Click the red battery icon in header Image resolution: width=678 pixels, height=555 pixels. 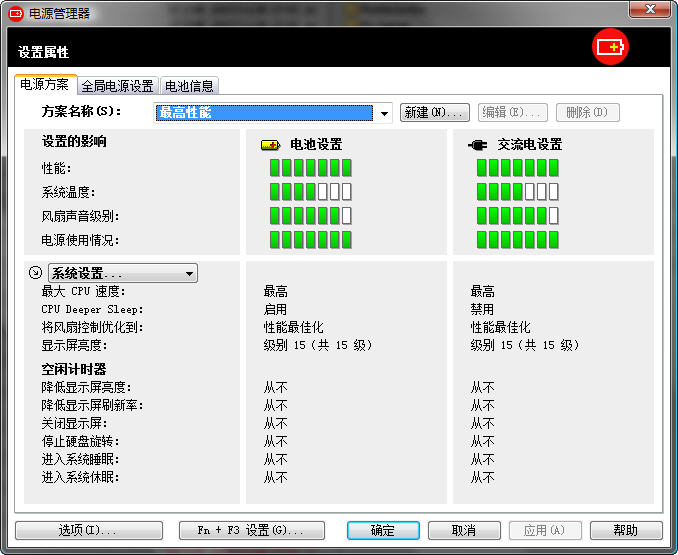click(609, 47)
